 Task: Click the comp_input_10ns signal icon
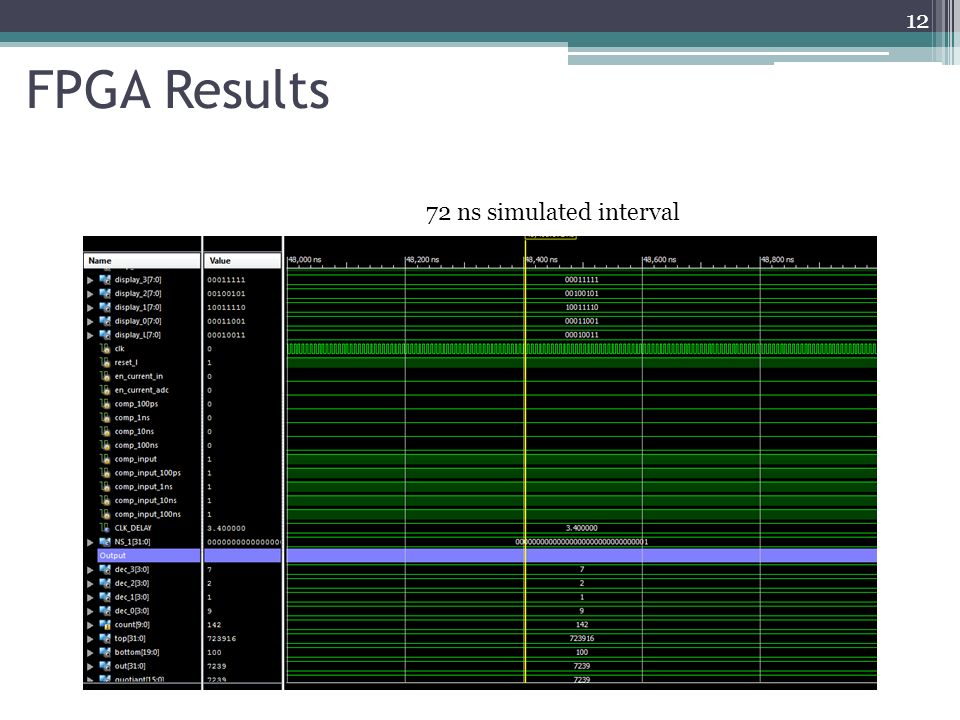[105, 500]
